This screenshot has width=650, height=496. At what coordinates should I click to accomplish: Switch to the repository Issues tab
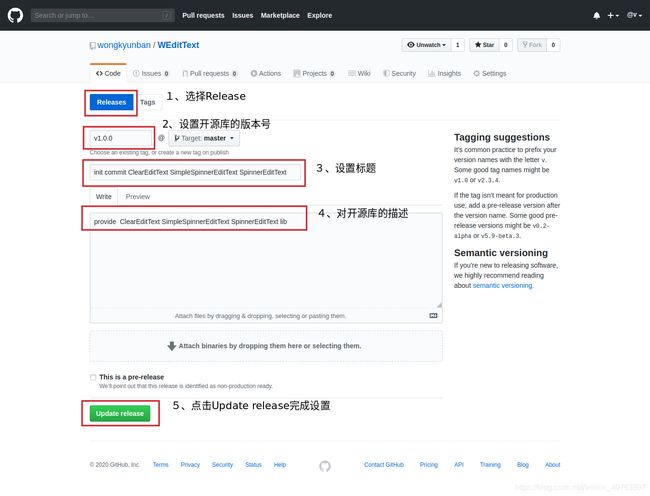click(151, 73)
